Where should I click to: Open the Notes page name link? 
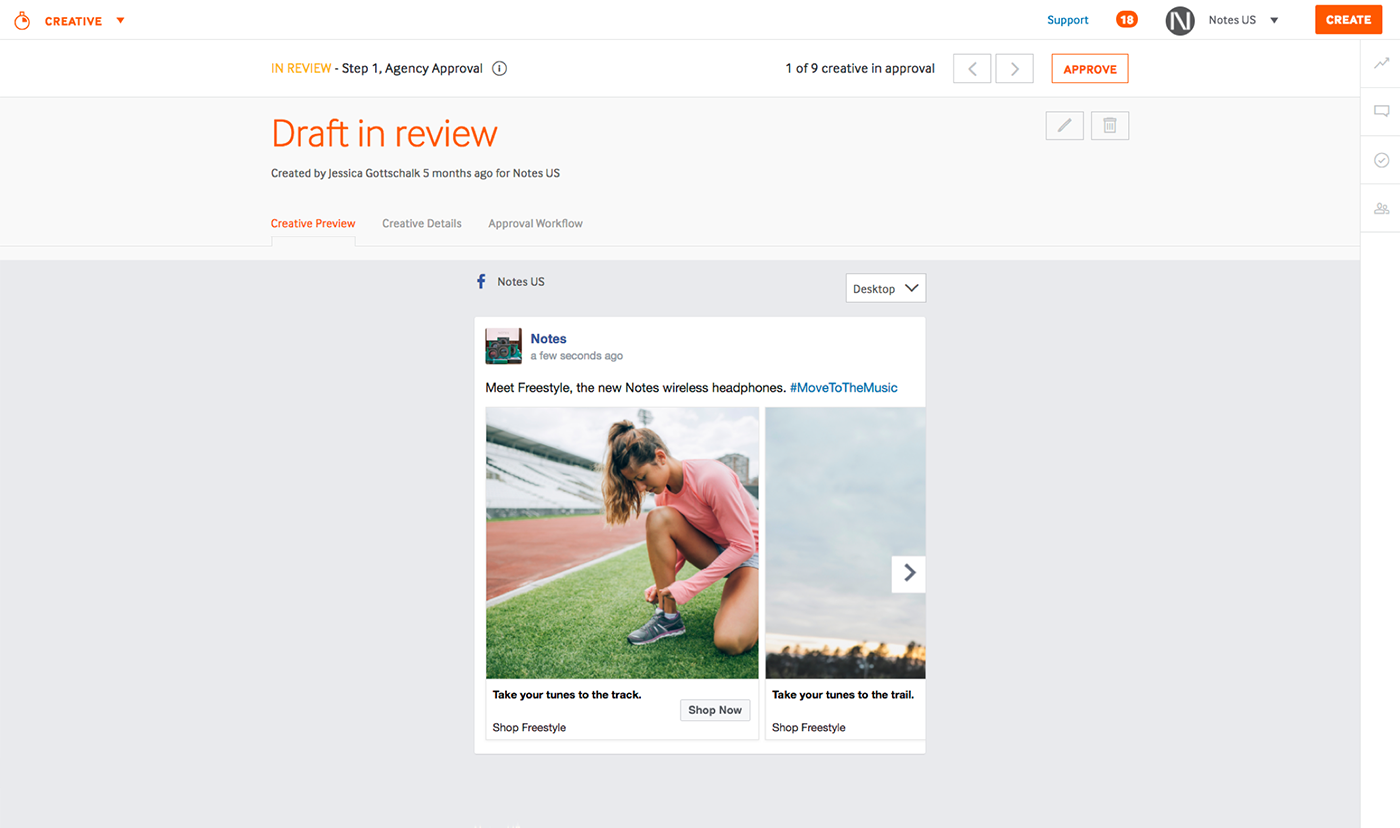[548, 339]
